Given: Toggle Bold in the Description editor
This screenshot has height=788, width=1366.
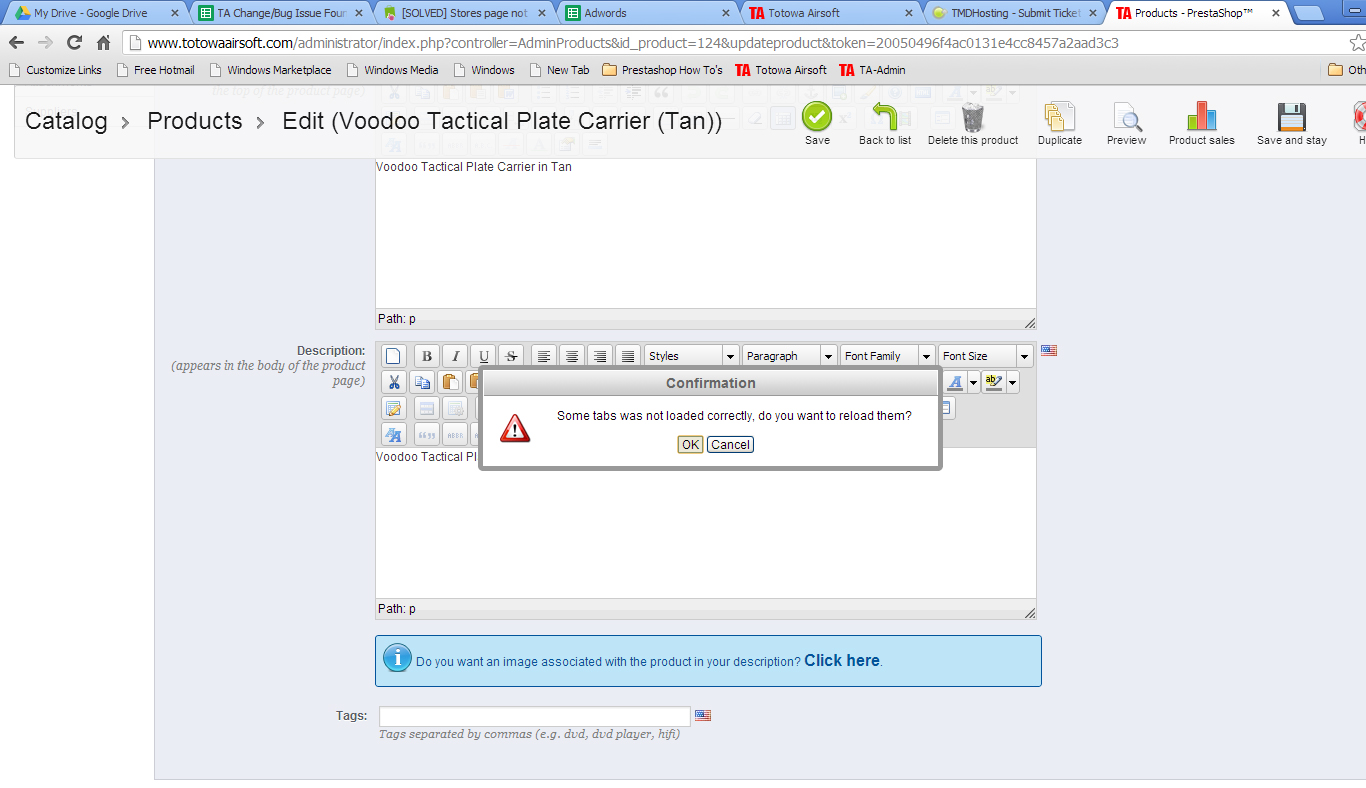Looking at the screenshot, I should pos(427,356).
